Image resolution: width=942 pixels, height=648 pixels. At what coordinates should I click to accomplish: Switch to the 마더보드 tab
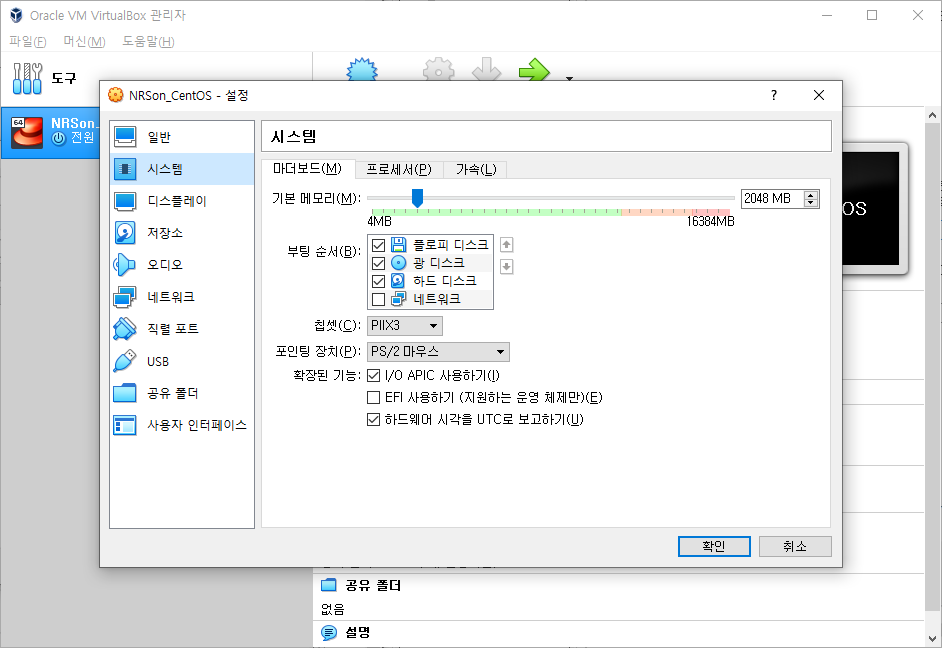coord(308,169)
